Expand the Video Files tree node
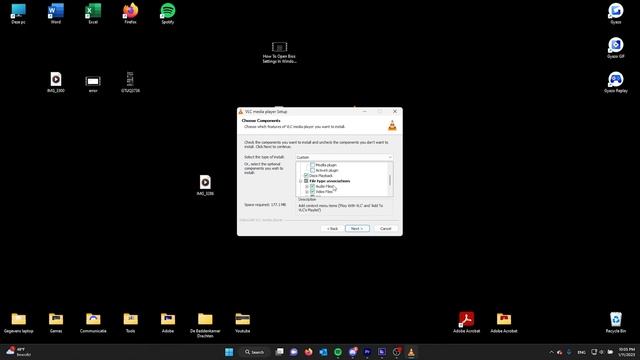 307,192
